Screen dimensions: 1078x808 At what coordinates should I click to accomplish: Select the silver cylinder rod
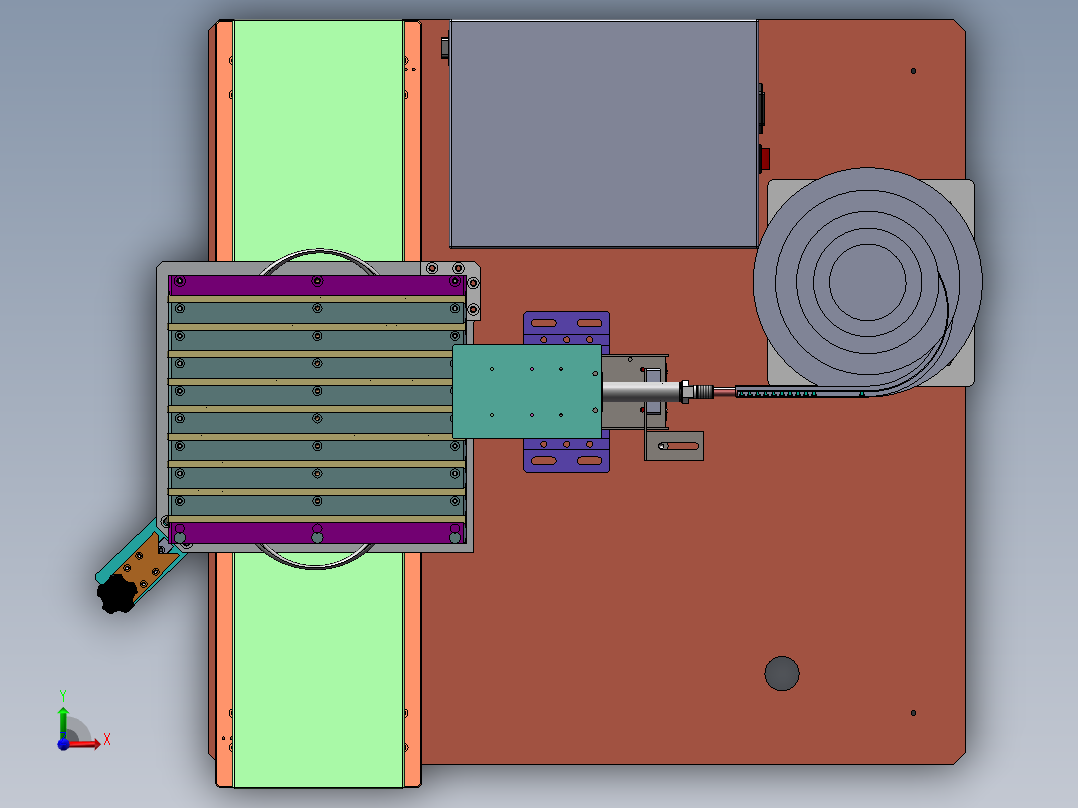click(x=641, y=391)
